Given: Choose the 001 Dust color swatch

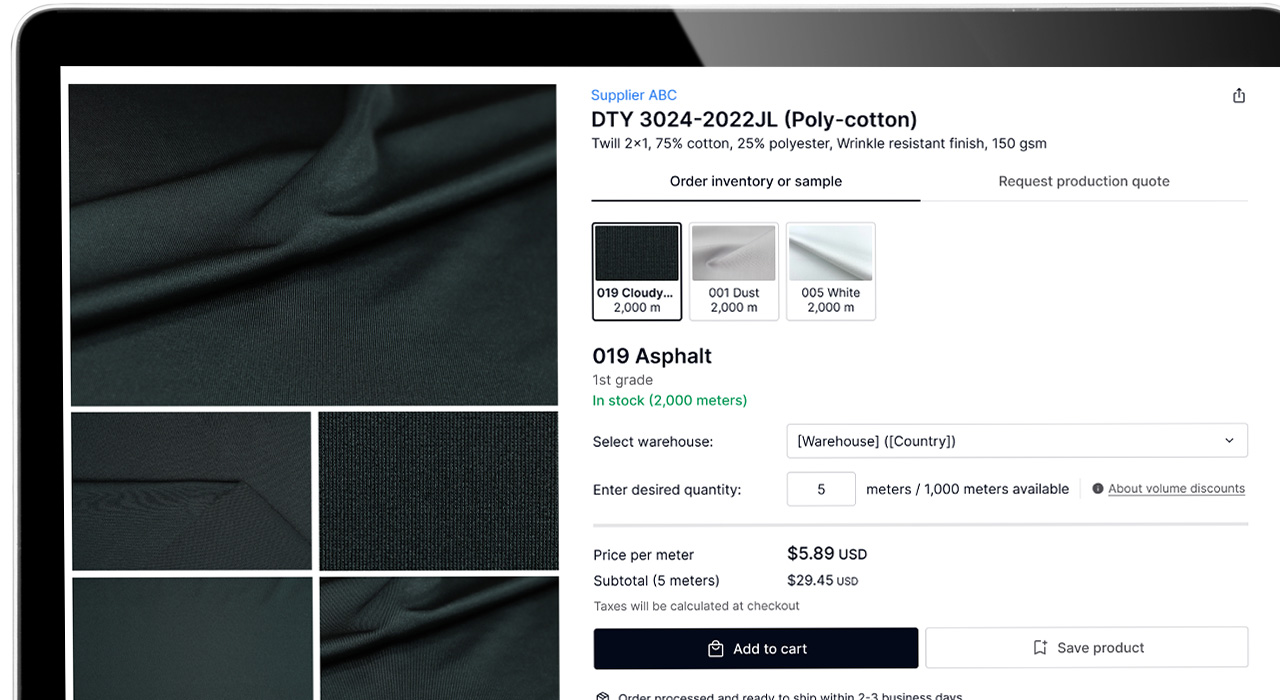Looking at the screenshot, I should [734, 271].
